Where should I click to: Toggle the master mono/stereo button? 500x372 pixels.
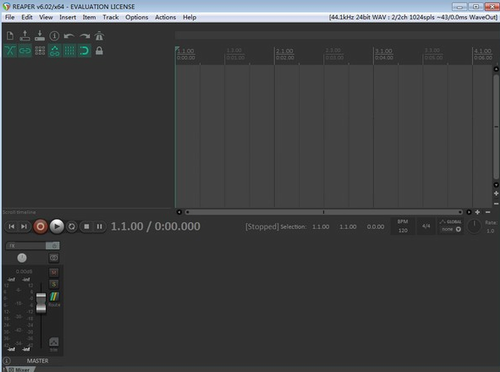tap(54, 258)
